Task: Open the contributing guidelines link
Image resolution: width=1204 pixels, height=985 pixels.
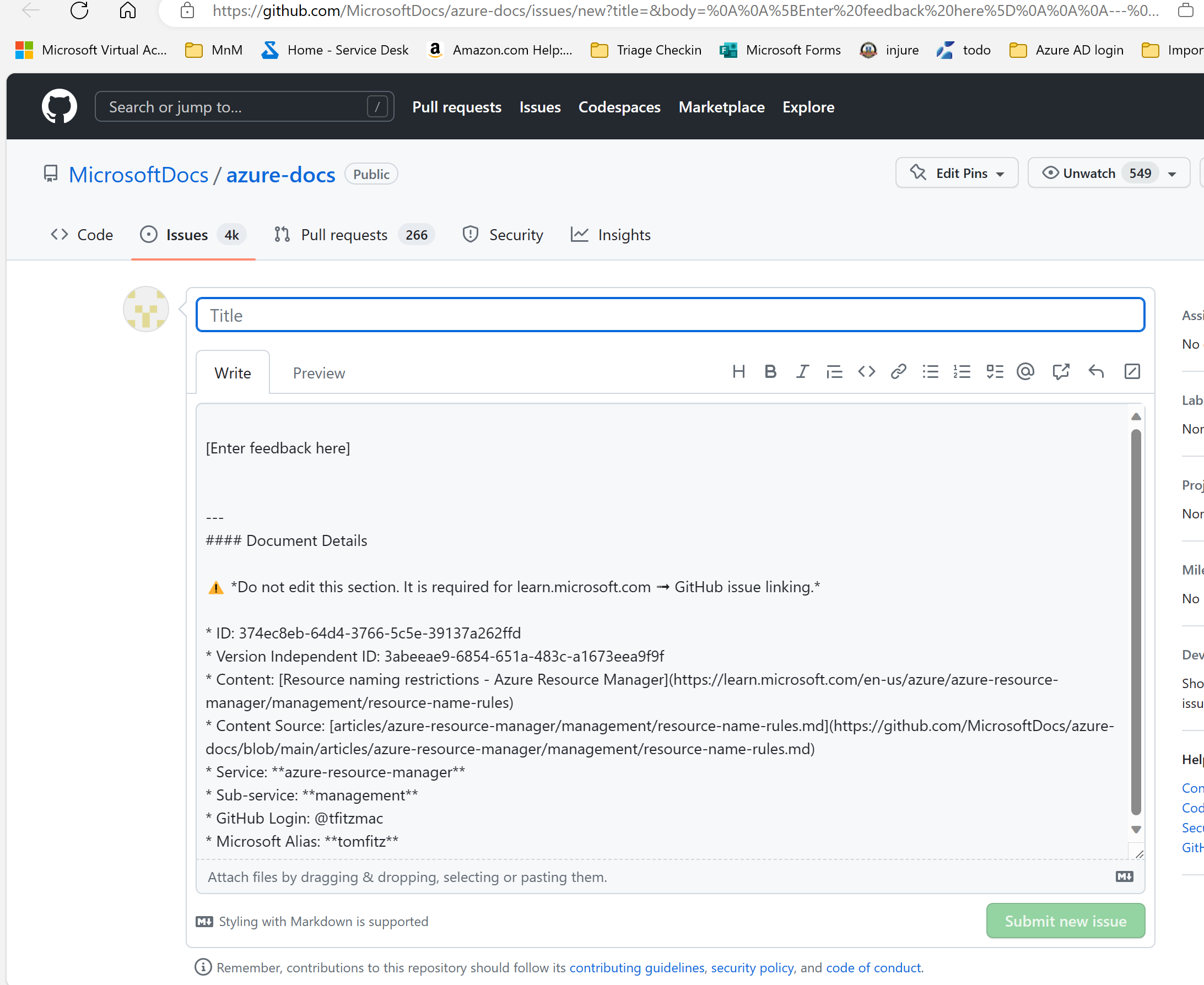Action: point(636,967)
